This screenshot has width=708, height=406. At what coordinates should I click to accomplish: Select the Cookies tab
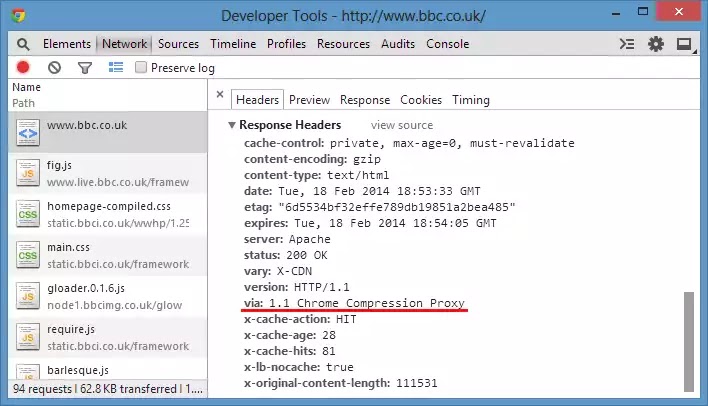click(x=421, y=100)
